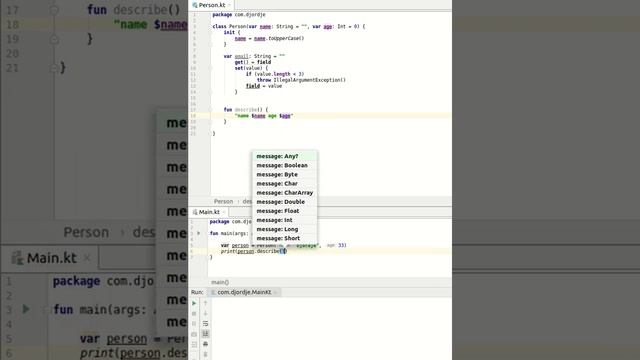Select the 'message: CharArray' popup entry

tap(284, 193)
